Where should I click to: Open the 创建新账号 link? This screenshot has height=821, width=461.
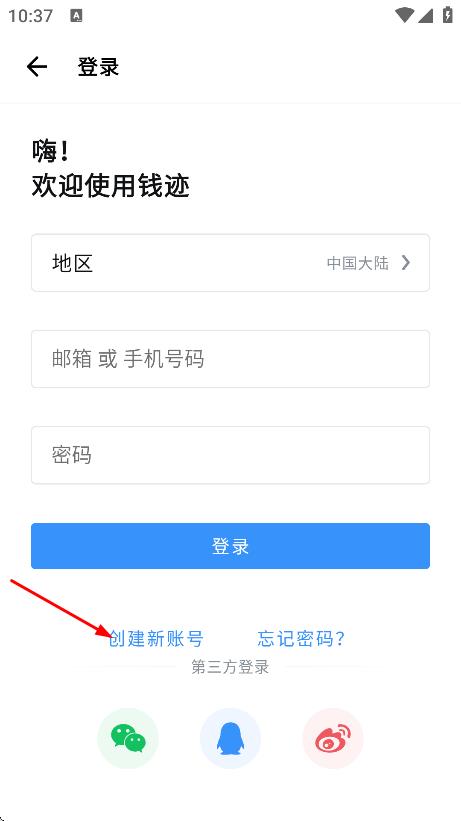[x=156, y=639]
